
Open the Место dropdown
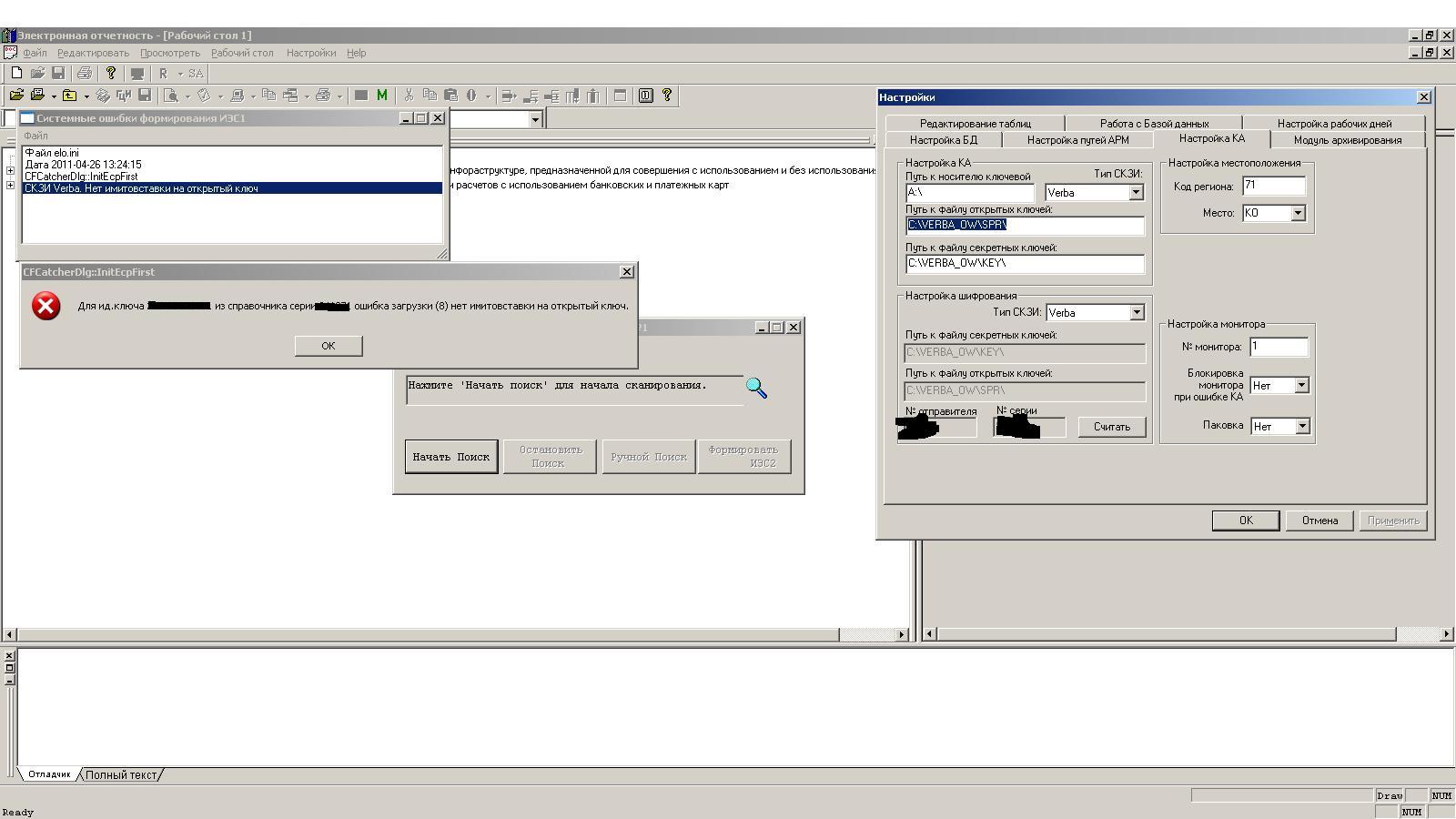[x=1298, y=213]
